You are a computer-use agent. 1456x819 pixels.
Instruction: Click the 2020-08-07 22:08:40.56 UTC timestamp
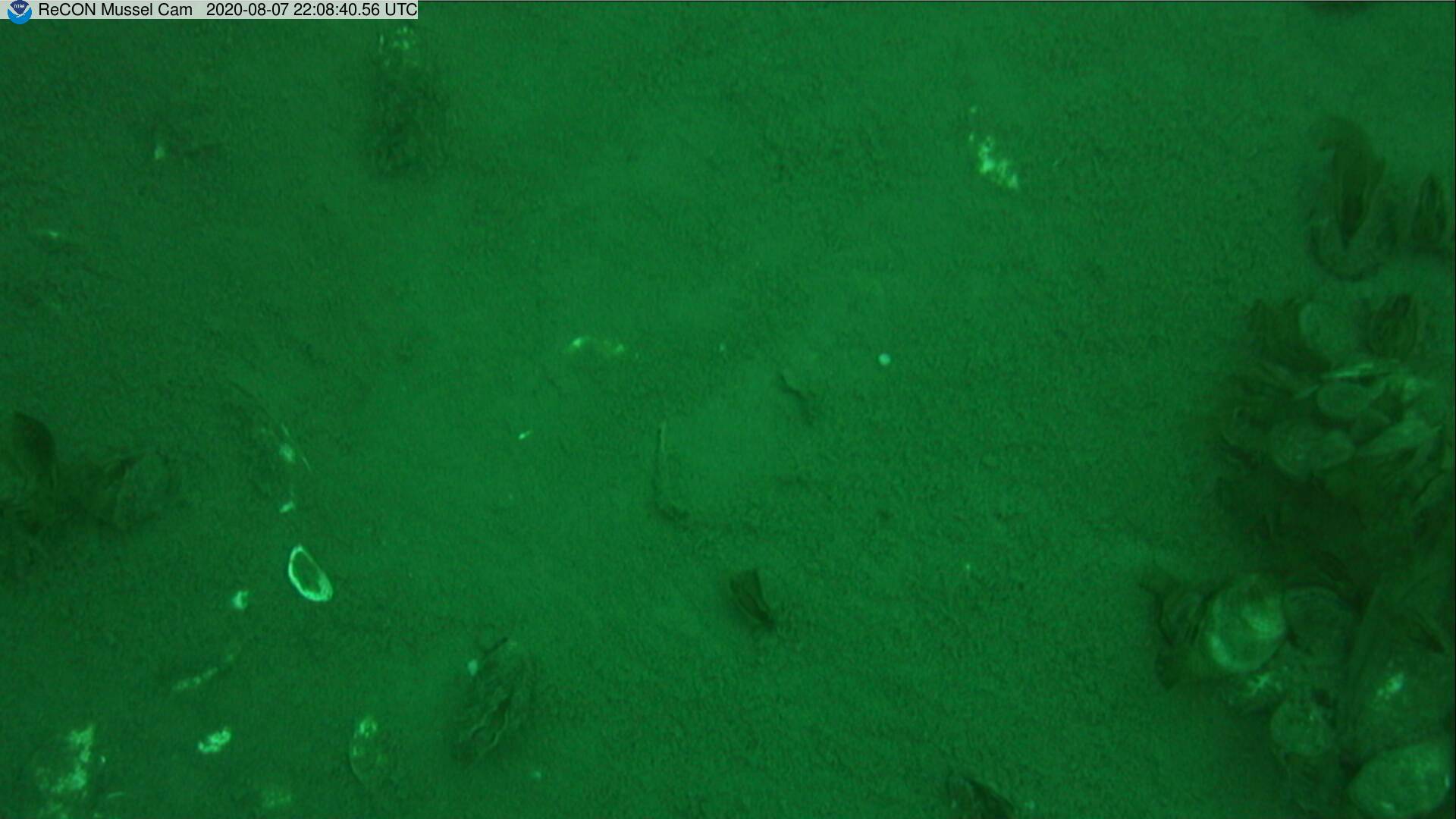pyautogui.click(x=312, y=10)
